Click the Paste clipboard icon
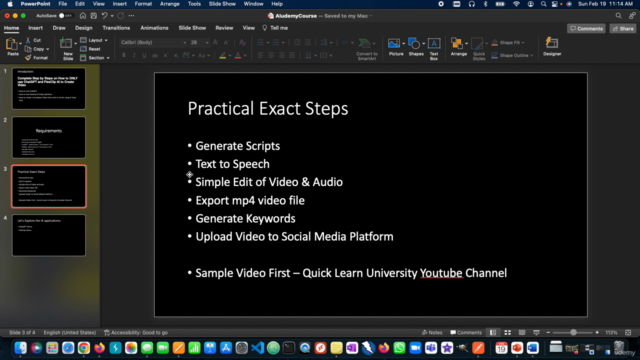The image size is (640, 360). click(x=12, y=44)
